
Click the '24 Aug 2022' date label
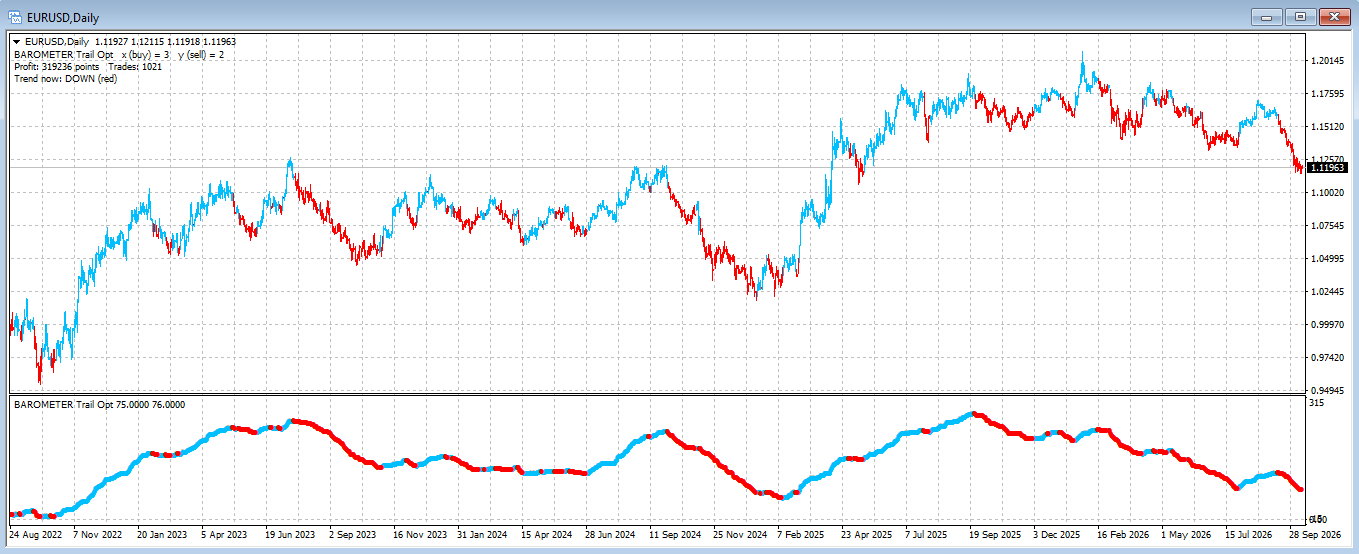(36, 535)
